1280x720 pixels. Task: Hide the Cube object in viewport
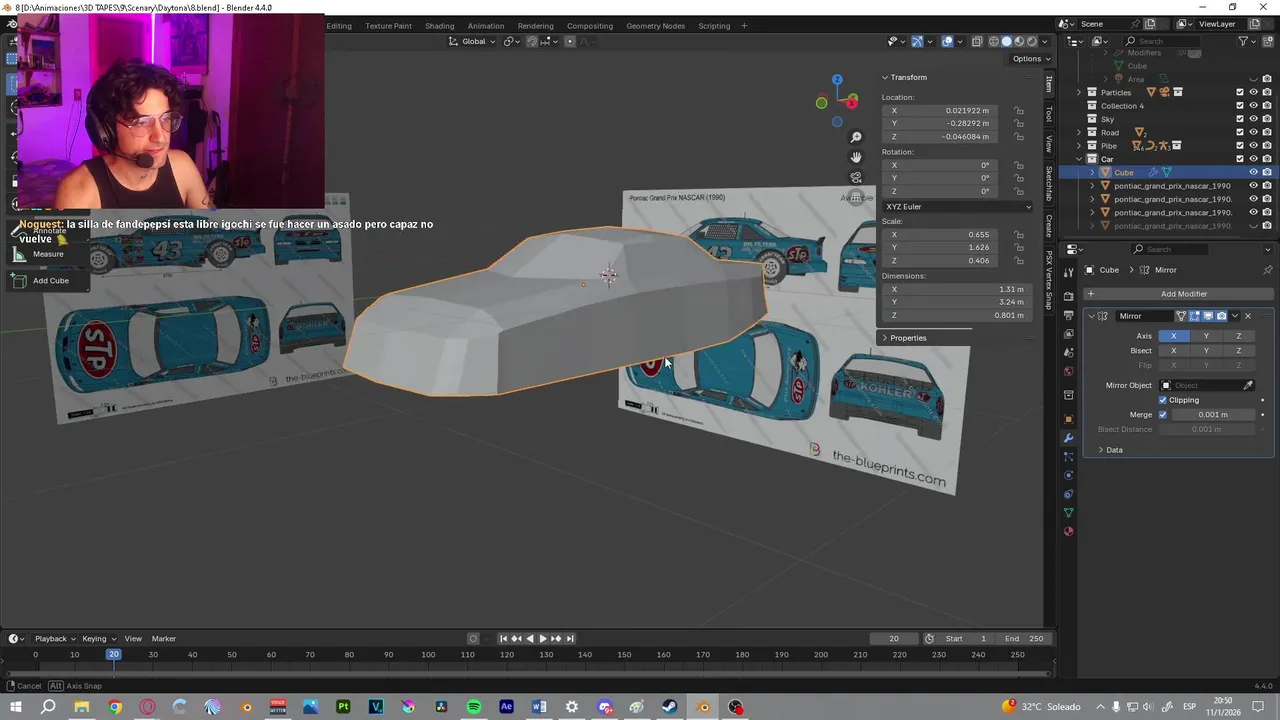1254,172
